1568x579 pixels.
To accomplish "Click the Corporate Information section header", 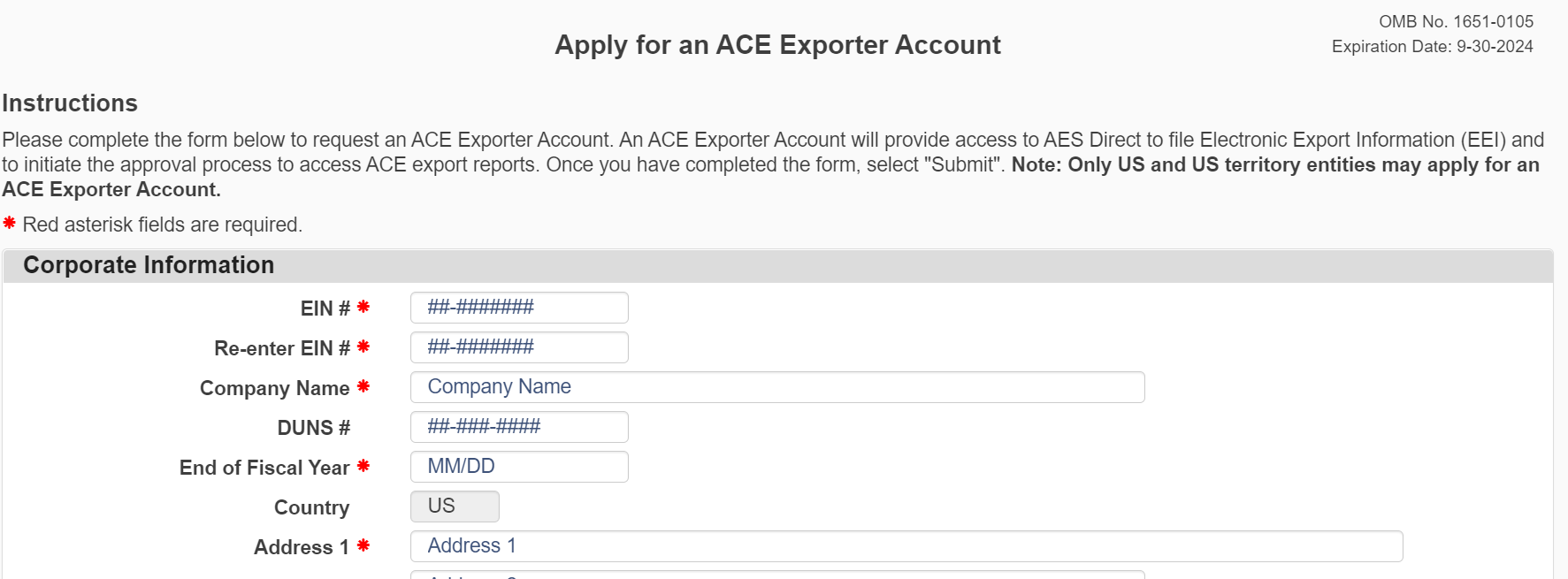I will [x=149, y=265].
